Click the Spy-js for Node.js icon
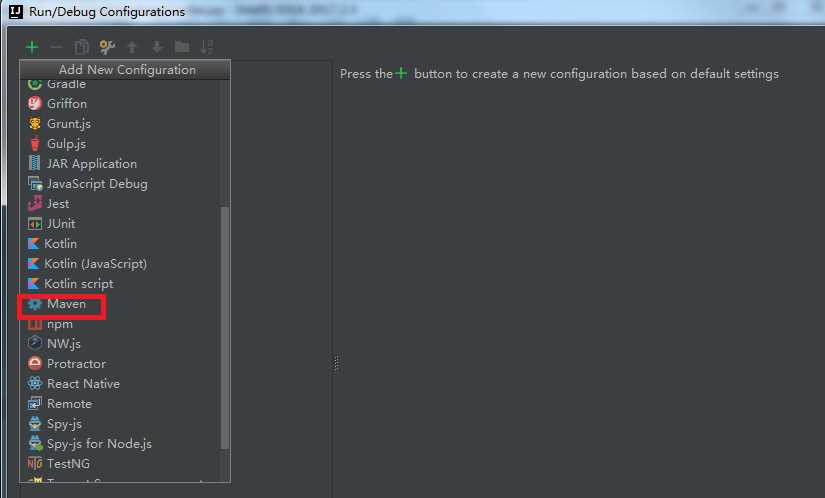 tap(35, 443)
